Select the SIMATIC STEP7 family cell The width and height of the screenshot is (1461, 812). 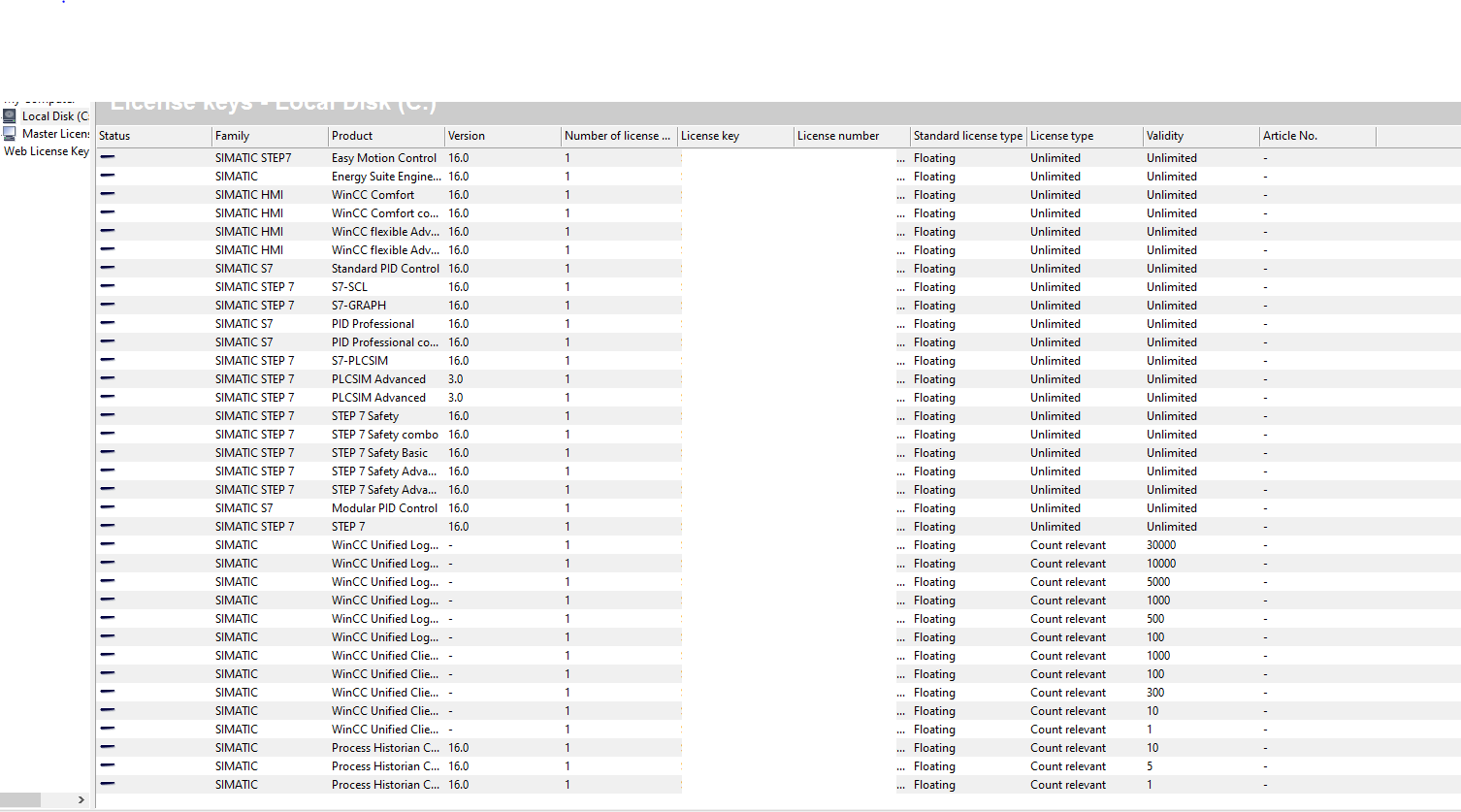(253, 158)
